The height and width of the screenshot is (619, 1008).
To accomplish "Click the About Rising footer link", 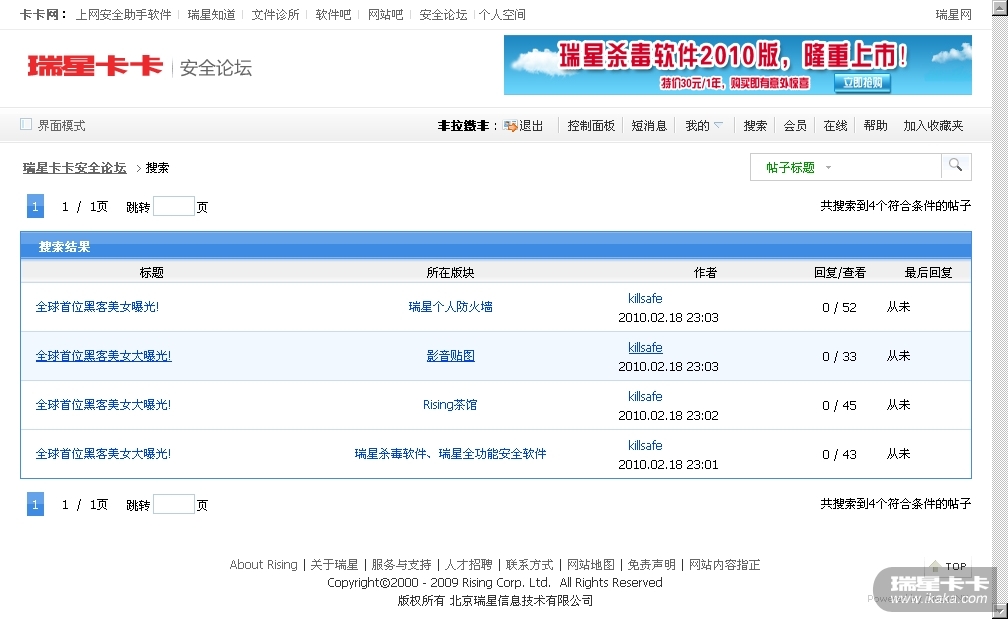I will click(264, 564).
